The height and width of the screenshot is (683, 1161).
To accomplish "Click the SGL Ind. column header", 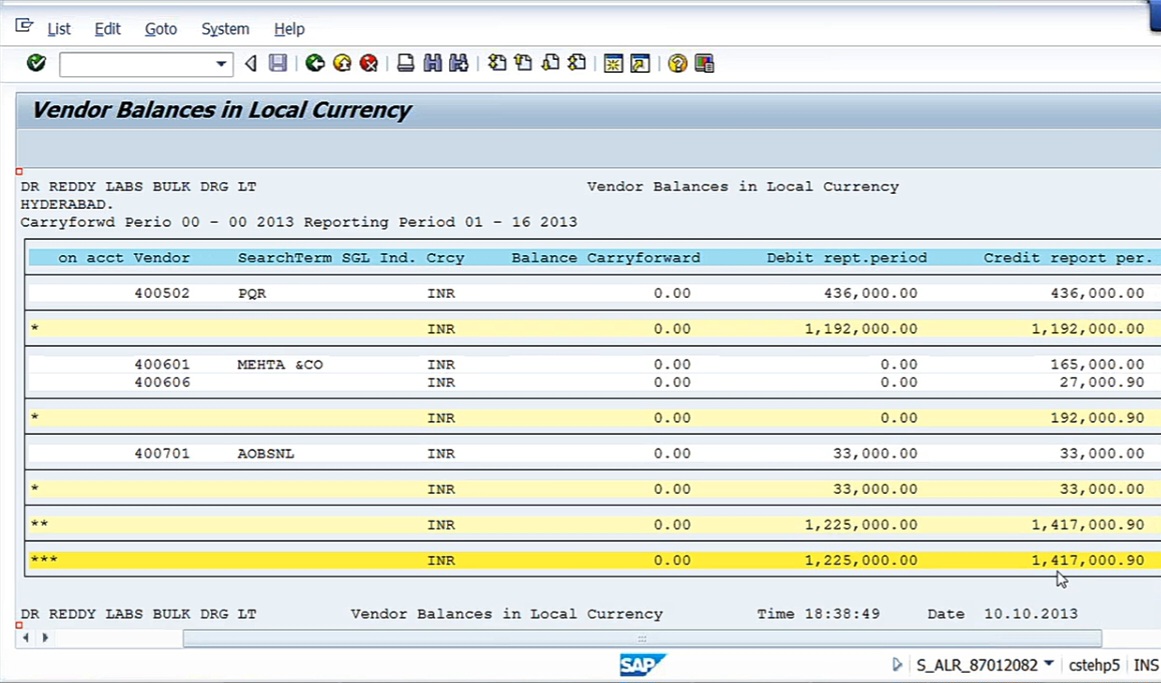I will (378, 258).
